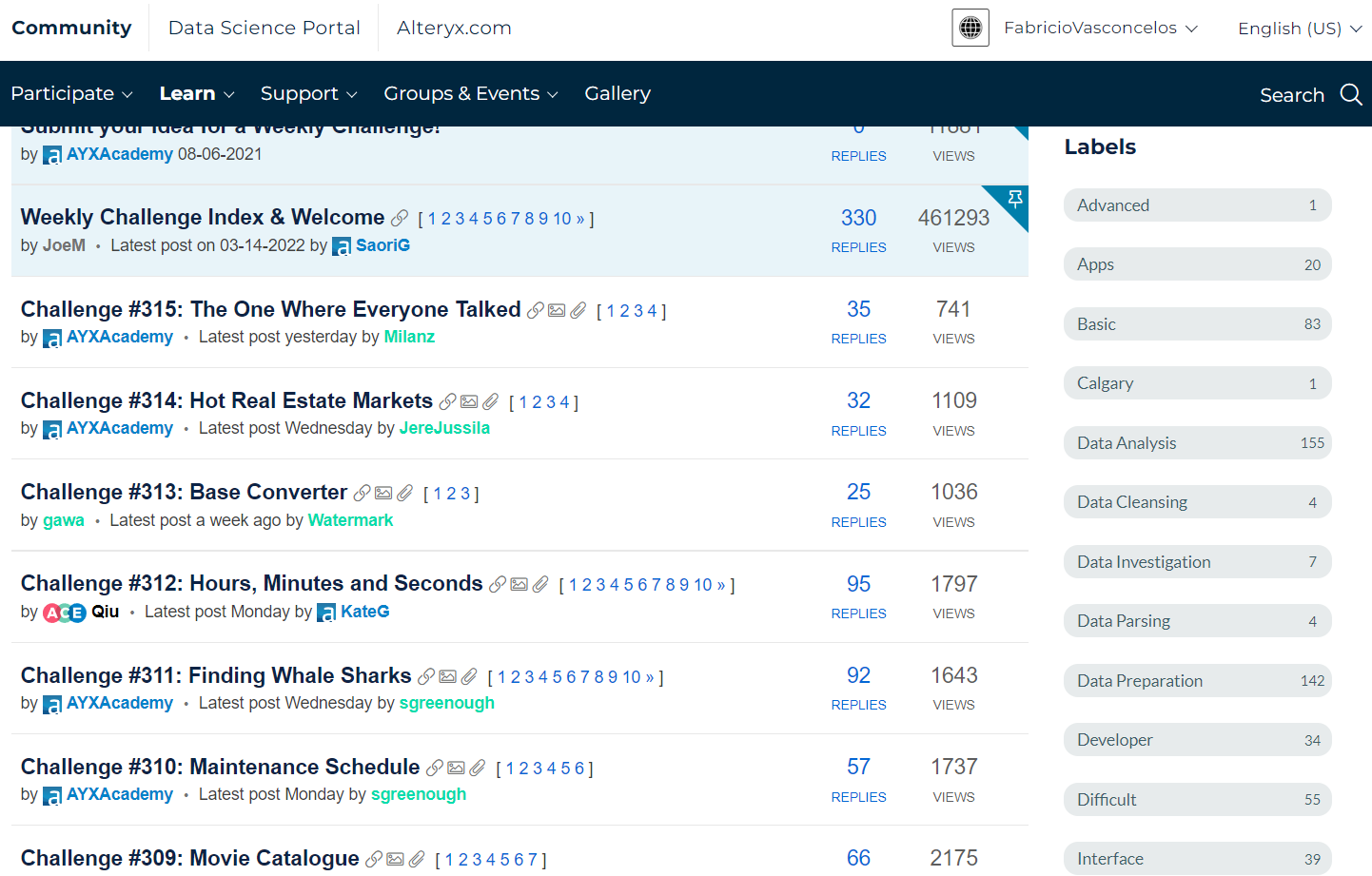Open the Support dropdown menu
The width and height of the screenshot is (1372, 876).
309,93
